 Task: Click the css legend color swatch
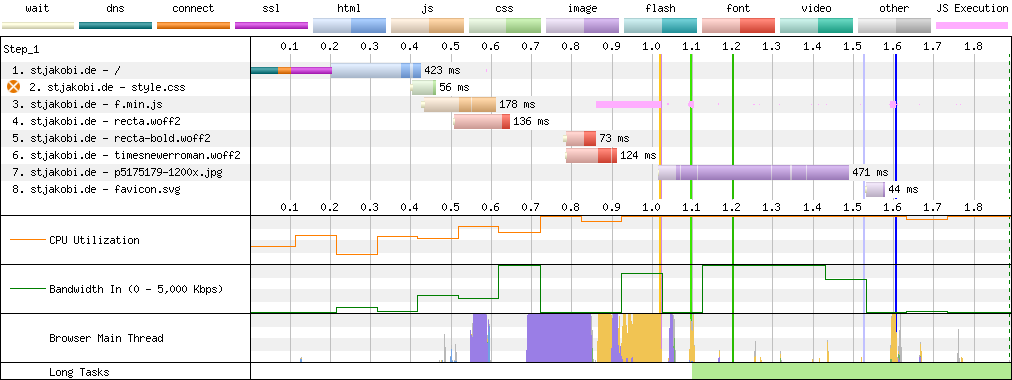[x=505, y=26]
